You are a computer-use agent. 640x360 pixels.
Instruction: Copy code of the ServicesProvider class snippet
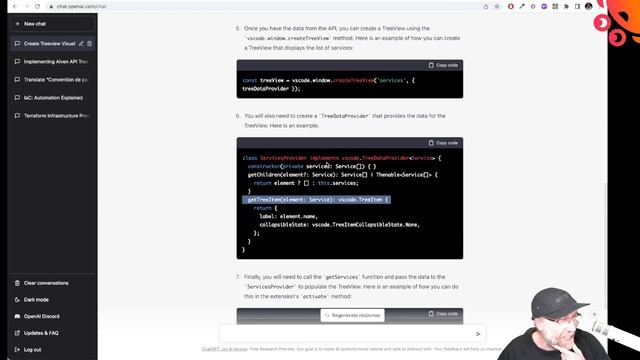443,143
